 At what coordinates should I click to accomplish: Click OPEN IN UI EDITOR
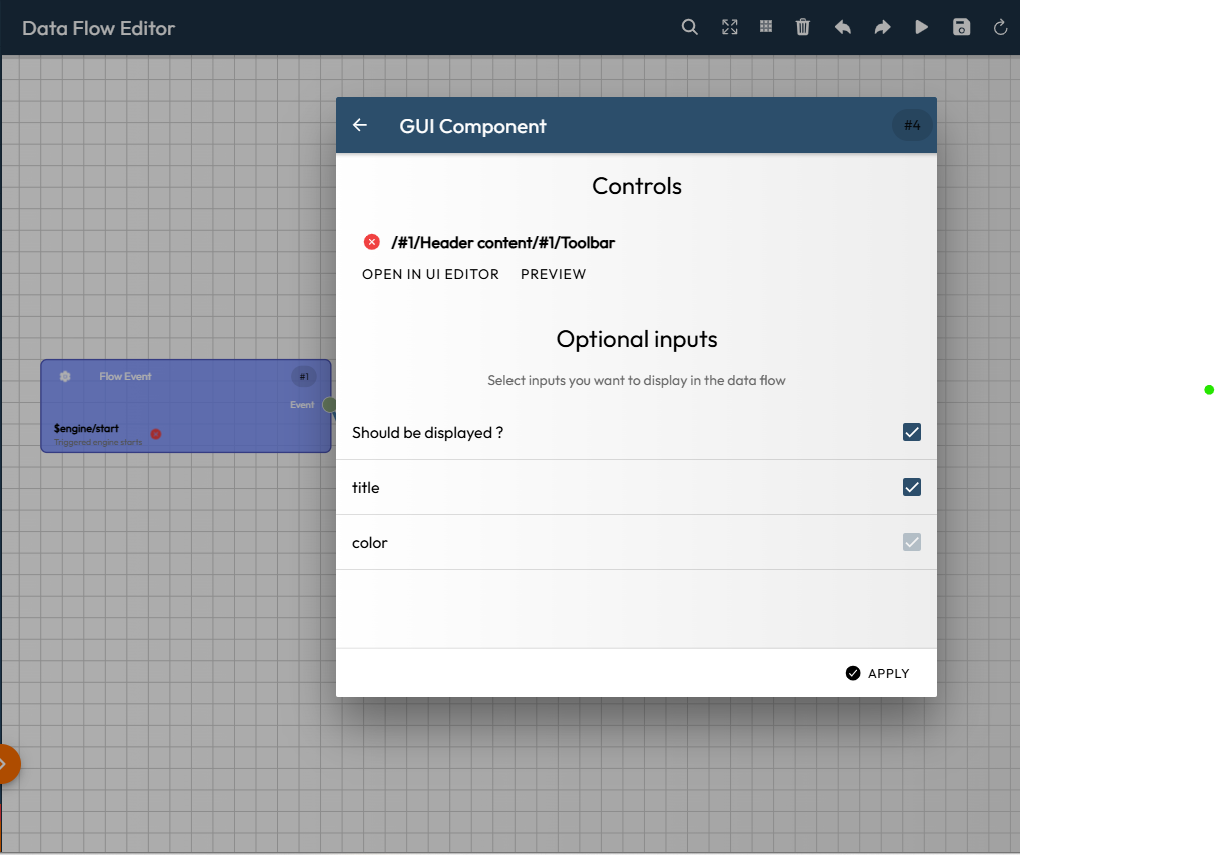[x=430, y=274]
